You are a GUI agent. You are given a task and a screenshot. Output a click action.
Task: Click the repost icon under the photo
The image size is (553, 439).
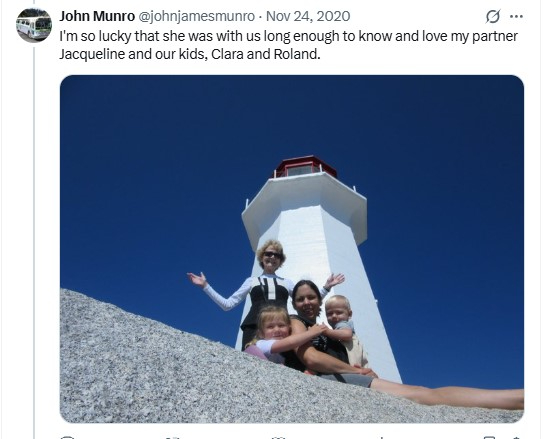(x=173, y=437)
